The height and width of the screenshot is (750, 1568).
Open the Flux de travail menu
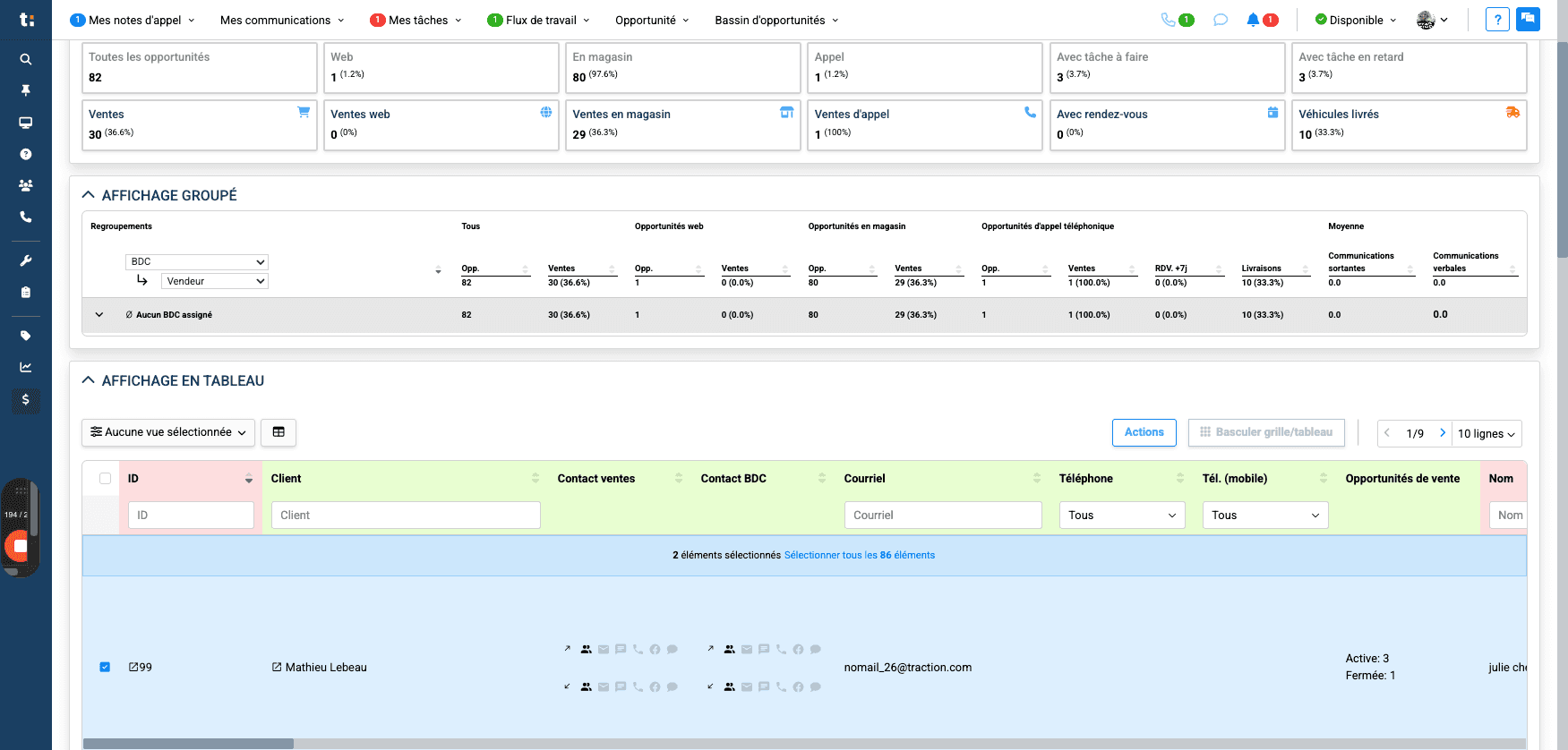coord(539,20)
